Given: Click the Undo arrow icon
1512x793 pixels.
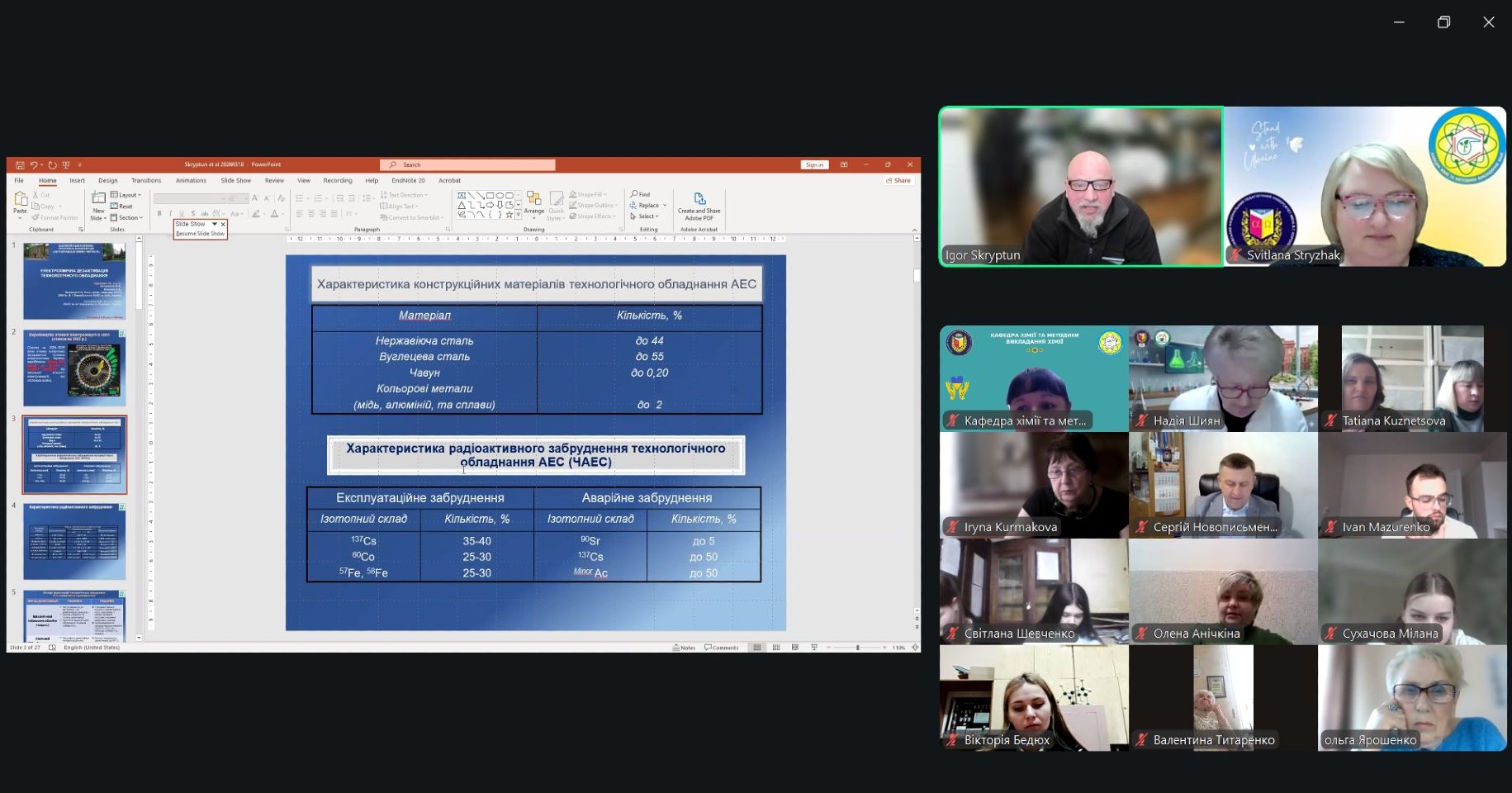Looking at the screenshot, I should click(33, 165).
